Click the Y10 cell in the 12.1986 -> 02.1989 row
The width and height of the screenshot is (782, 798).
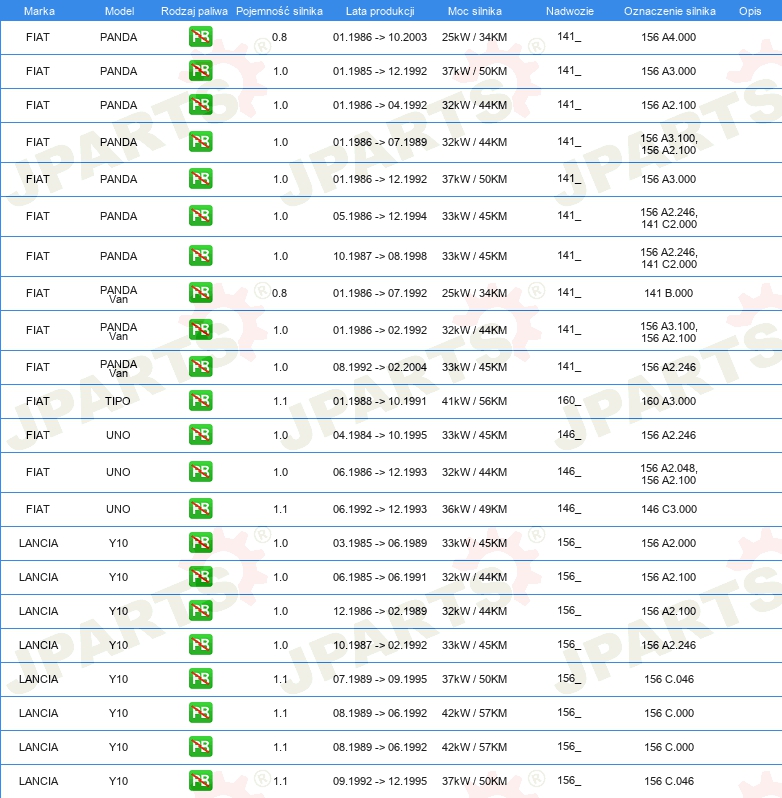point(118,611)
